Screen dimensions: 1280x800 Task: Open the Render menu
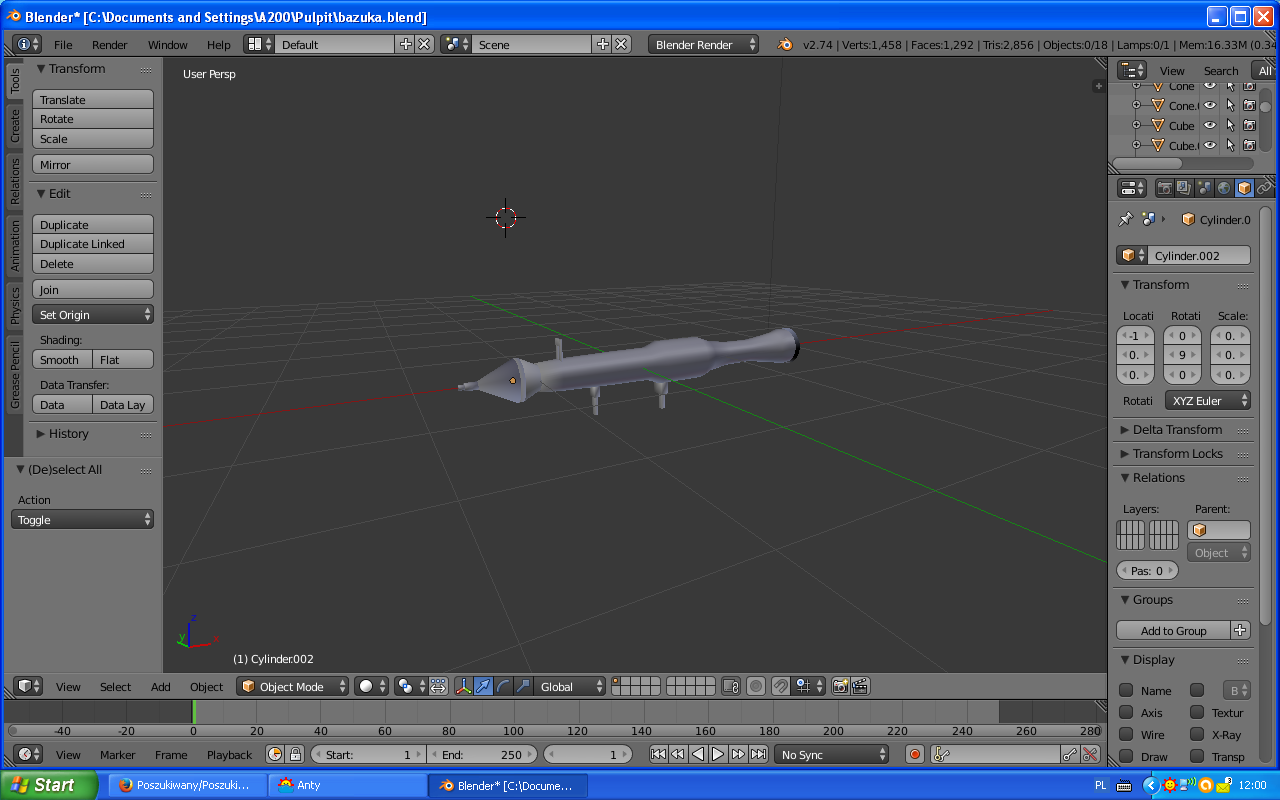pyautogui.click(x=110, y=45)
